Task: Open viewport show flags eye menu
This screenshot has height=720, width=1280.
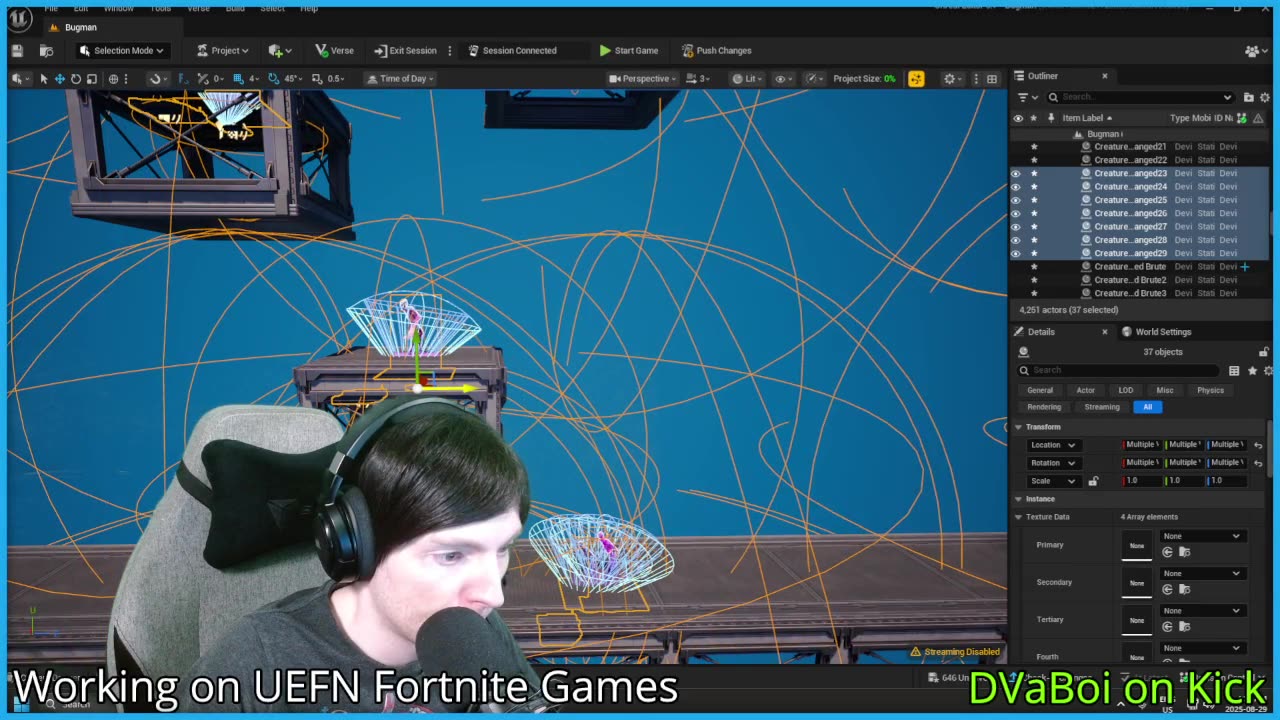Action: coord(783,78)
